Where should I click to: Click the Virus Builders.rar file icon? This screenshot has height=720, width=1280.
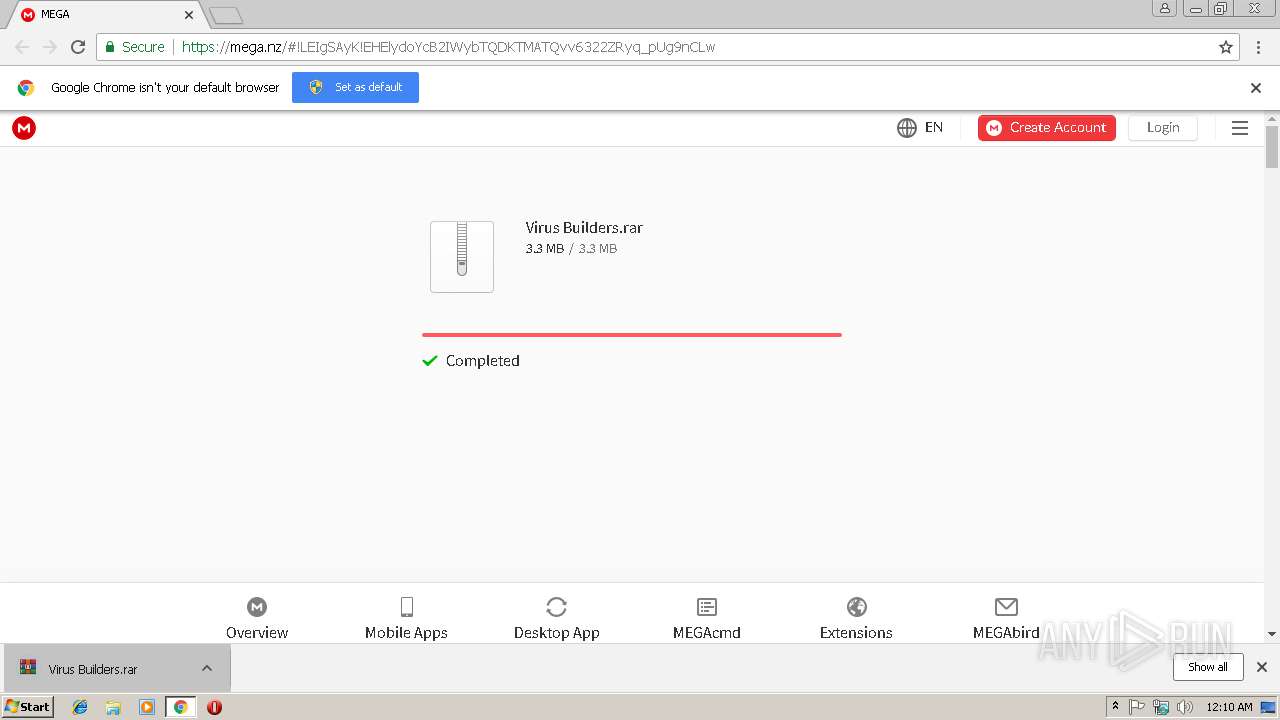coord(462,257)
